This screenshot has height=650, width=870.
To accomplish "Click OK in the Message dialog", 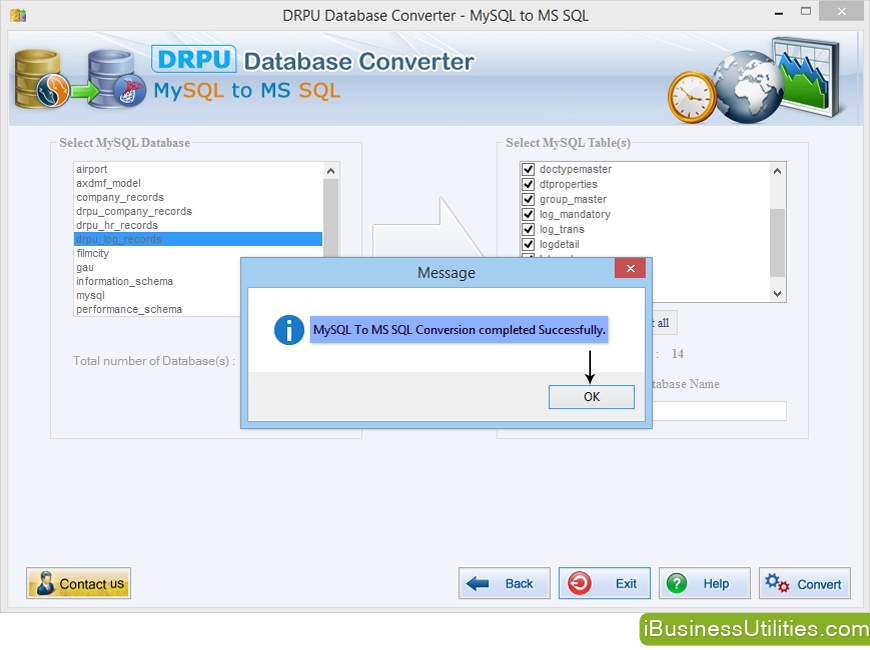I will click(x=591, y=397).
